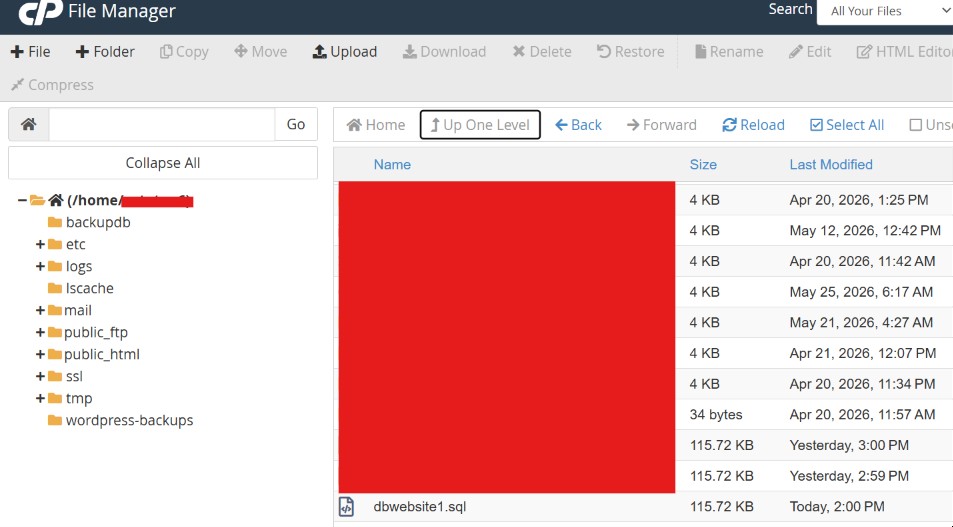Click the ssl folder icon
Image resolution: width=953 pixels, height=527 pixels.
pyautogui.click(x=55, y=376)
